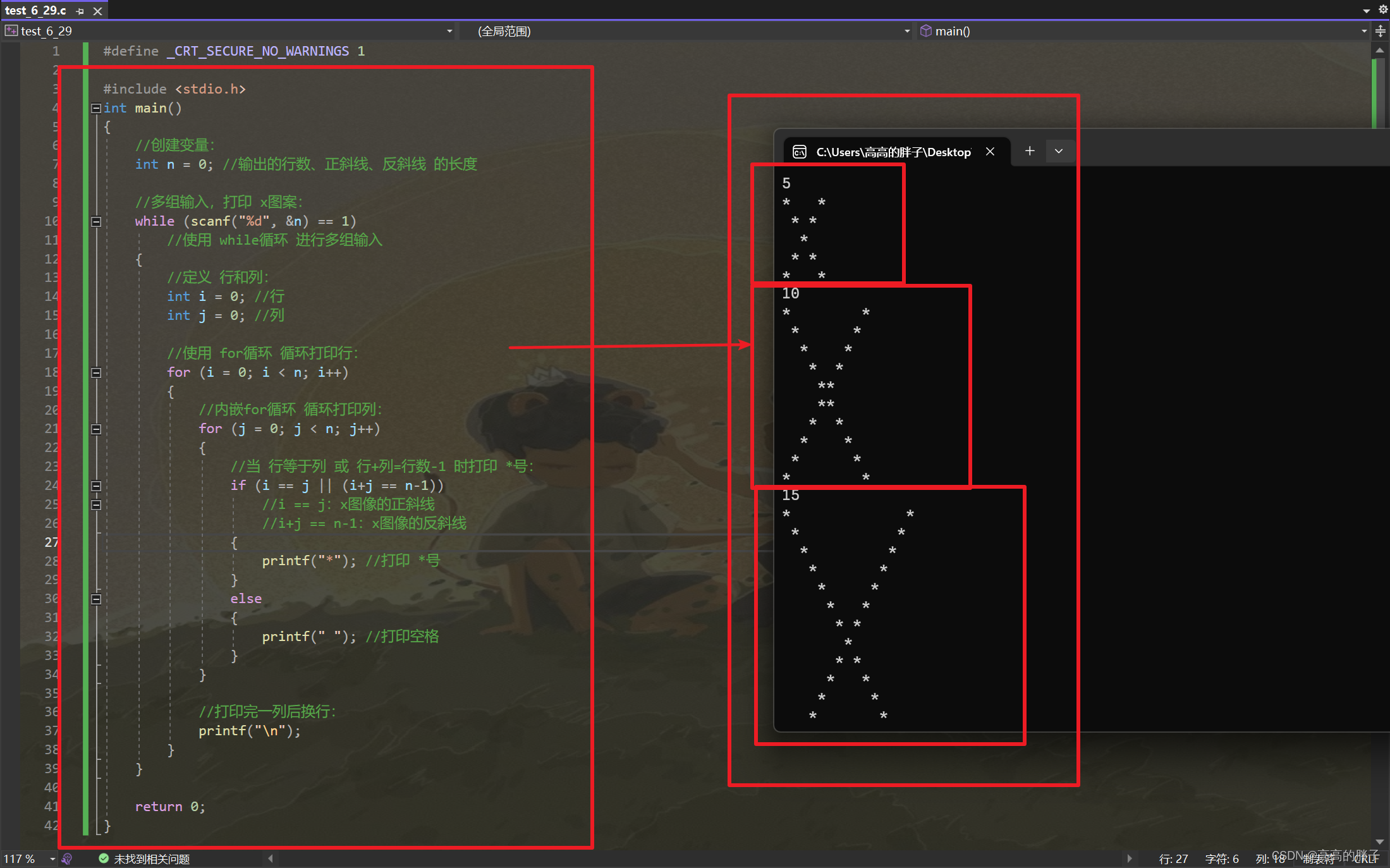Screen dimensions: 1390x868
Task: Click the printf("\n"); code line
Action: (250, 731)
